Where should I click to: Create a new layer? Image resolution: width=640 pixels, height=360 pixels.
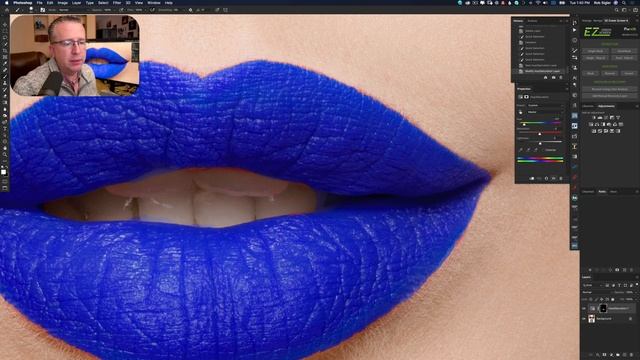pos(624,355)
